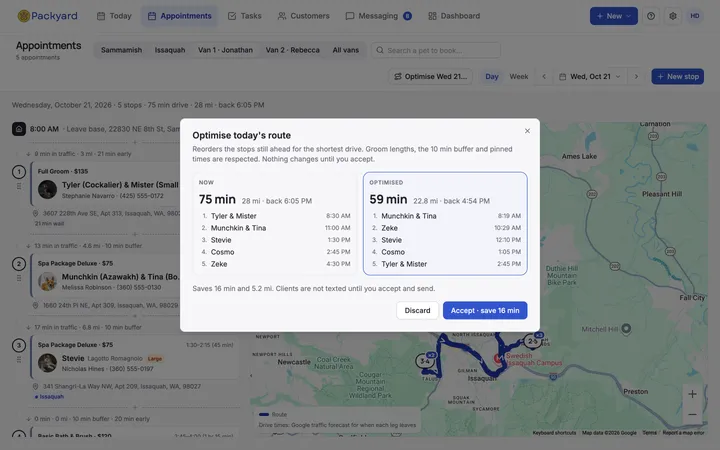Viewport: 720px width, 450px height.
Task: Click Stevie pet avatar photo
Action: 47,363
